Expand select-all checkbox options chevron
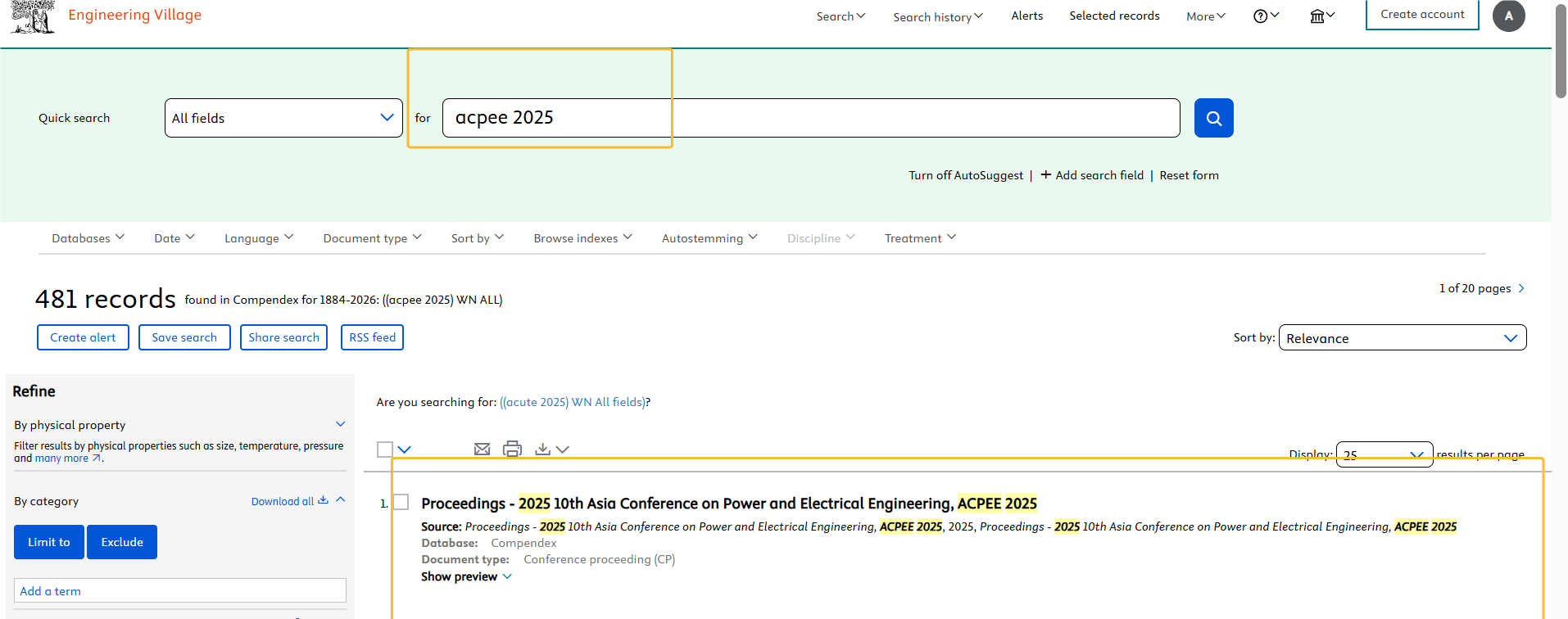The width and height of the screenshot is (1568, 619). (405, 449)
